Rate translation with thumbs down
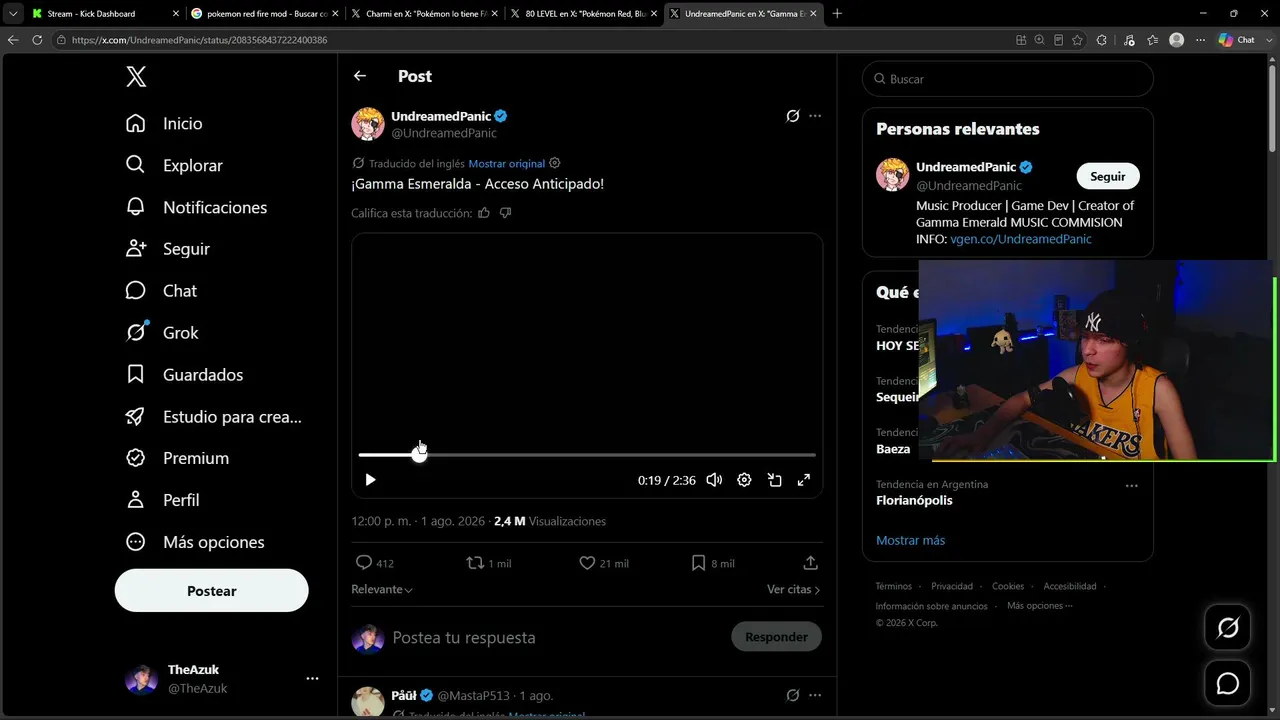This screenshot has height=720, width=1280. (x=505, y=213)
